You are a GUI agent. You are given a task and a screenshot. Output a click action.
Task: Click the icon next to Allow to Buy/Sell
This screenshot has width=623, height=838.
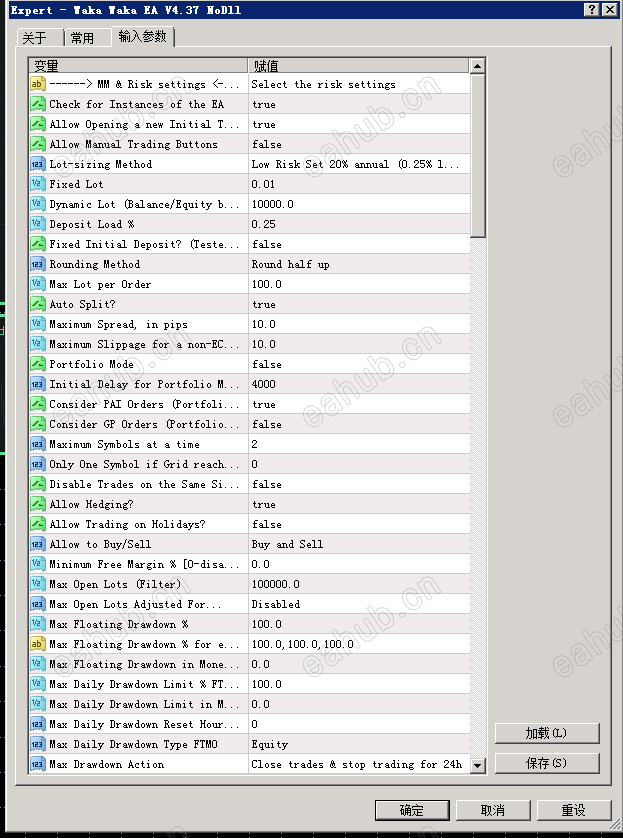[x=37, y=544]
